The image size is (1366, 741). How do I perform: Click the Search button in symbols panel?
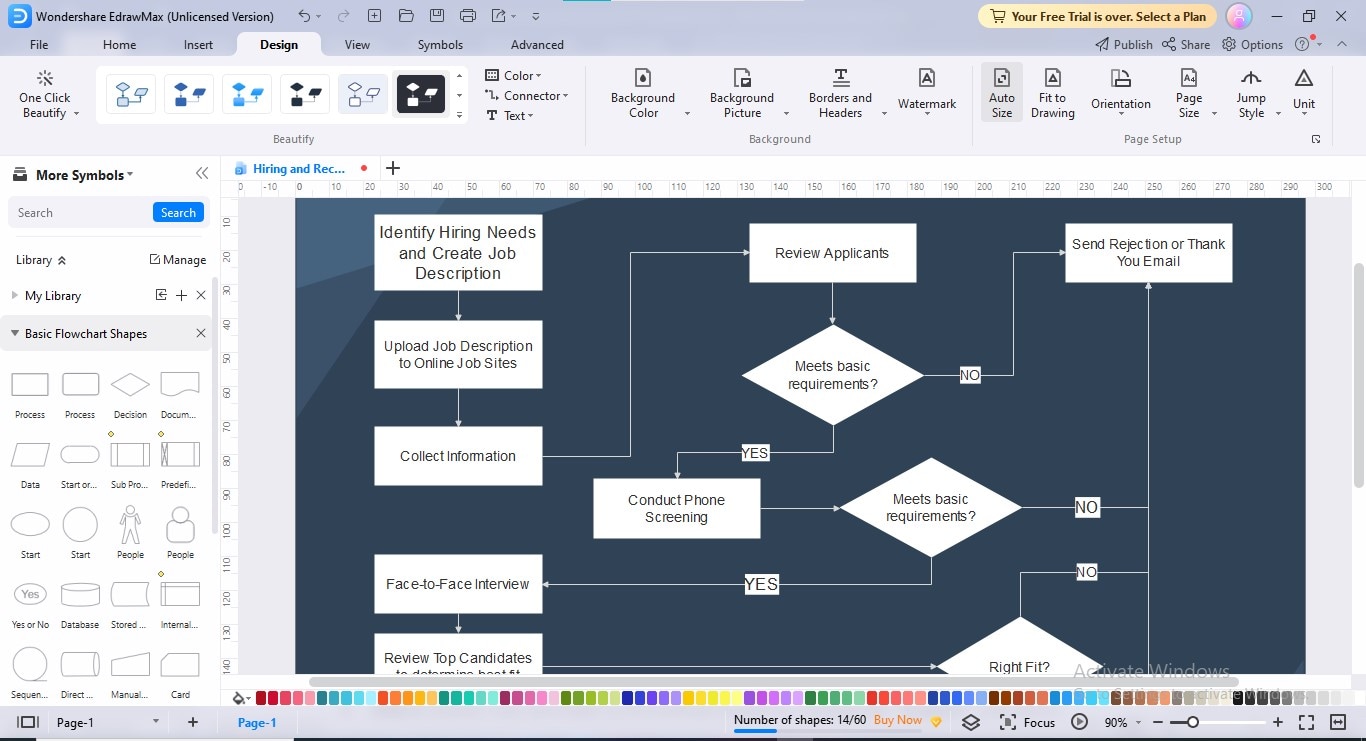[x=178, y=212]
